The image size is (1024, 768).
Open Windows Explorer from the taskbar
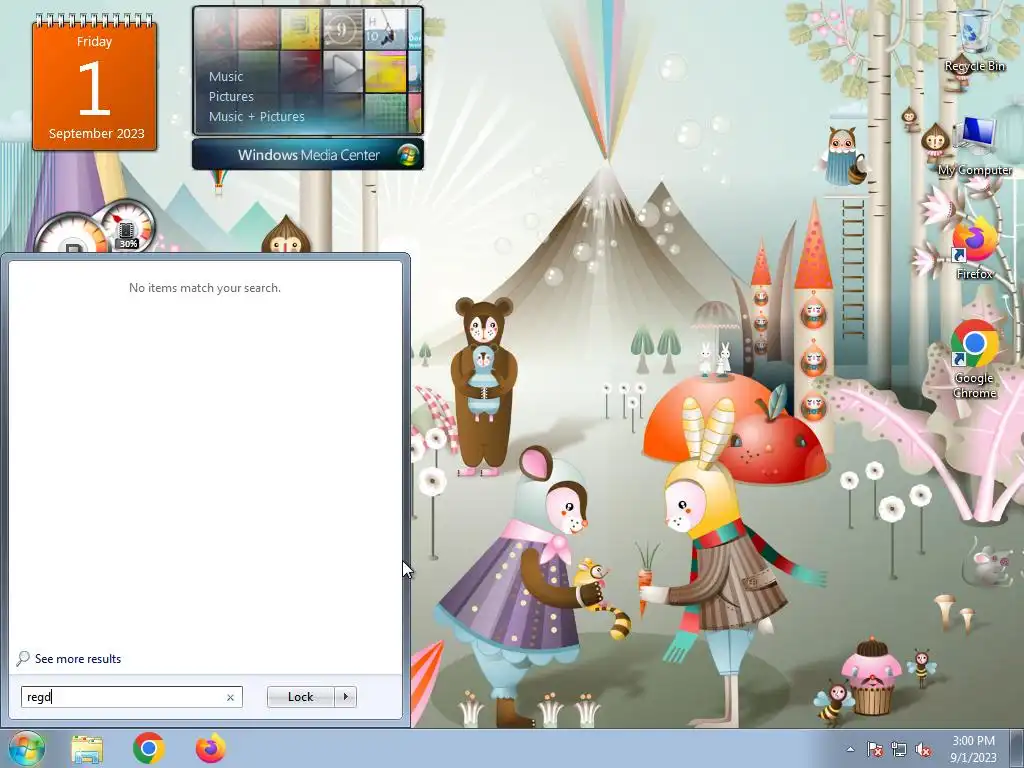click(x=87, y=748)
